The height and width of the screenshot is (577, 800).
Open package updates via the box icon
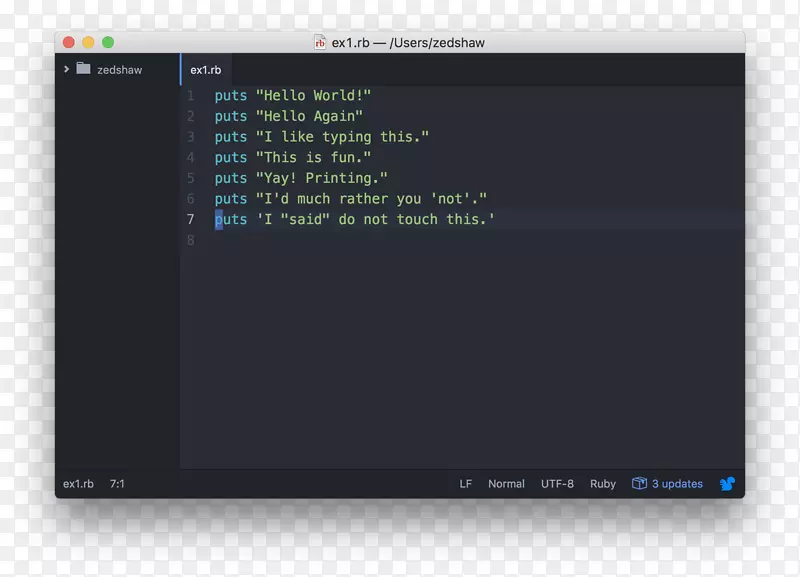click(x=638, y=483)
